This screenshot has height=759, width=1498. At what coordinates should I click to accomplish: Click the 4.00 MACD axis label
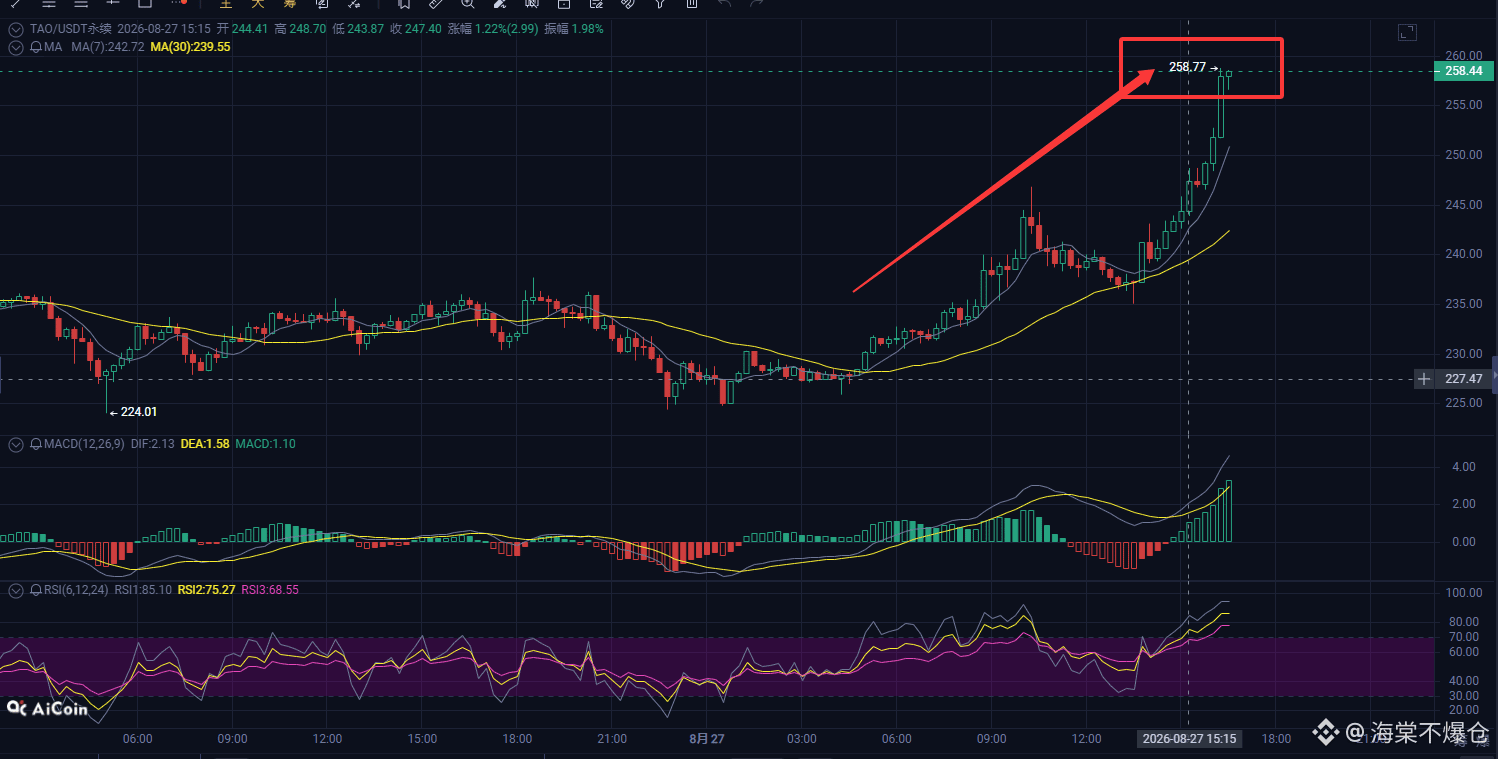point(1463,467)
